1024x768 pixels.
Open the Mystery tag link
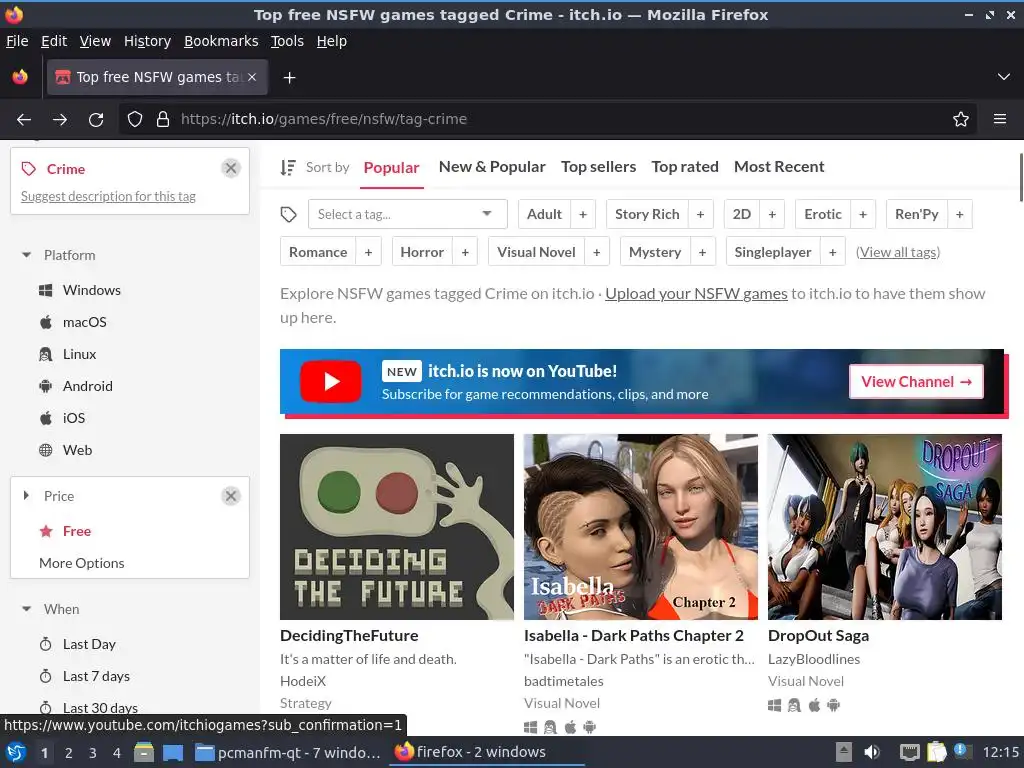tap(655, 252)
